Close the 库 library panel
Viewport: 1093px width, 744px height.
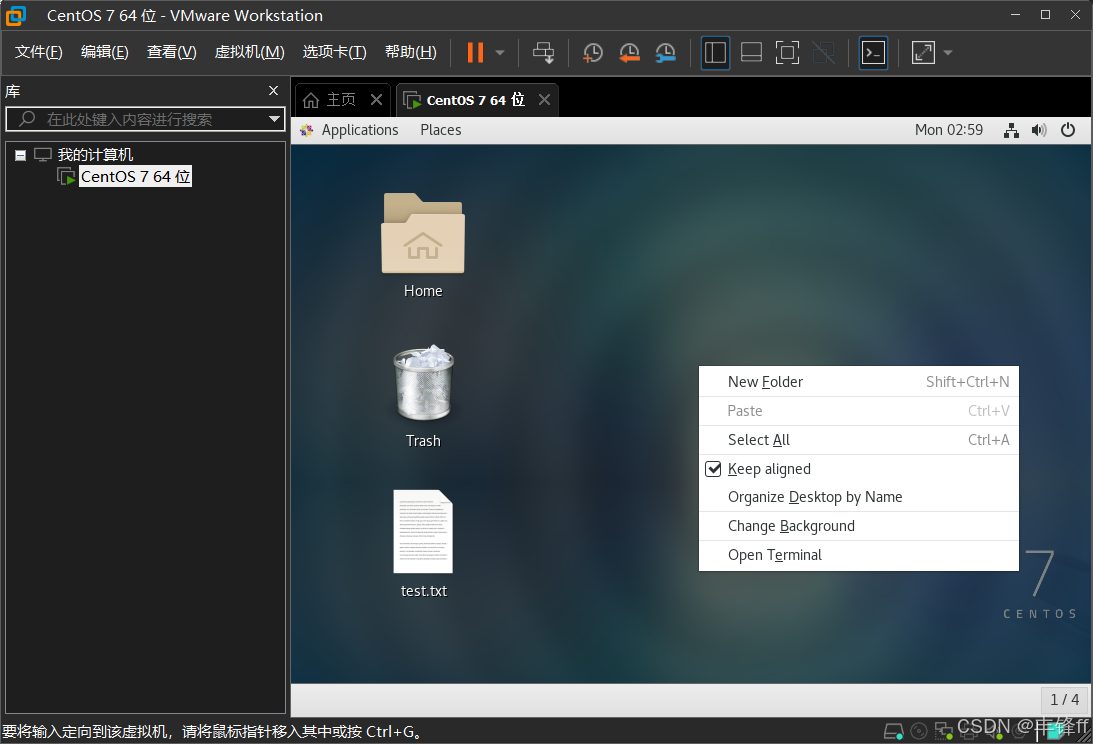[x=273, y=91]
